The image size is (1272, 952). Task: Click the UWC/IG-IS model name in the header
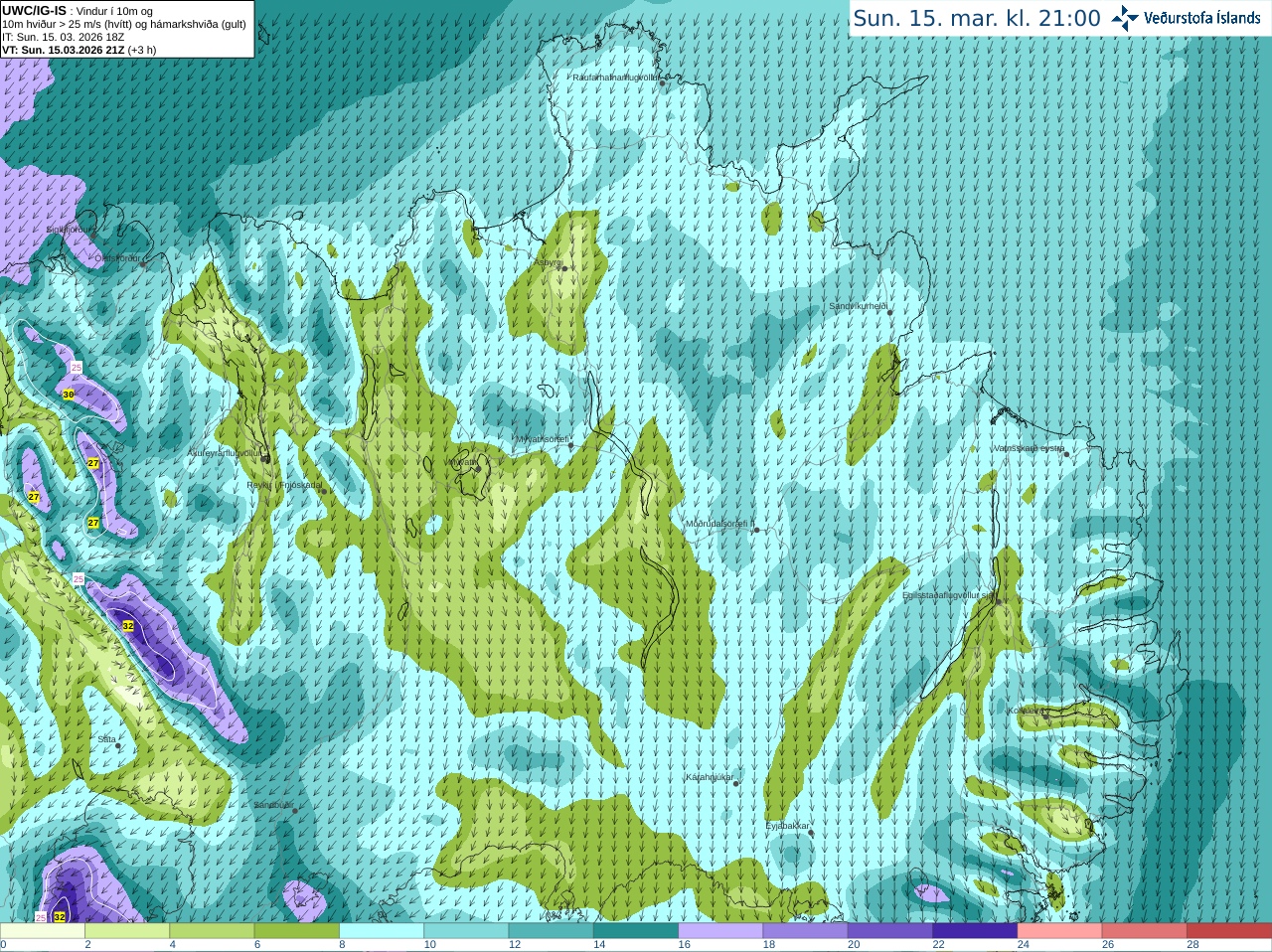point(34,11)
